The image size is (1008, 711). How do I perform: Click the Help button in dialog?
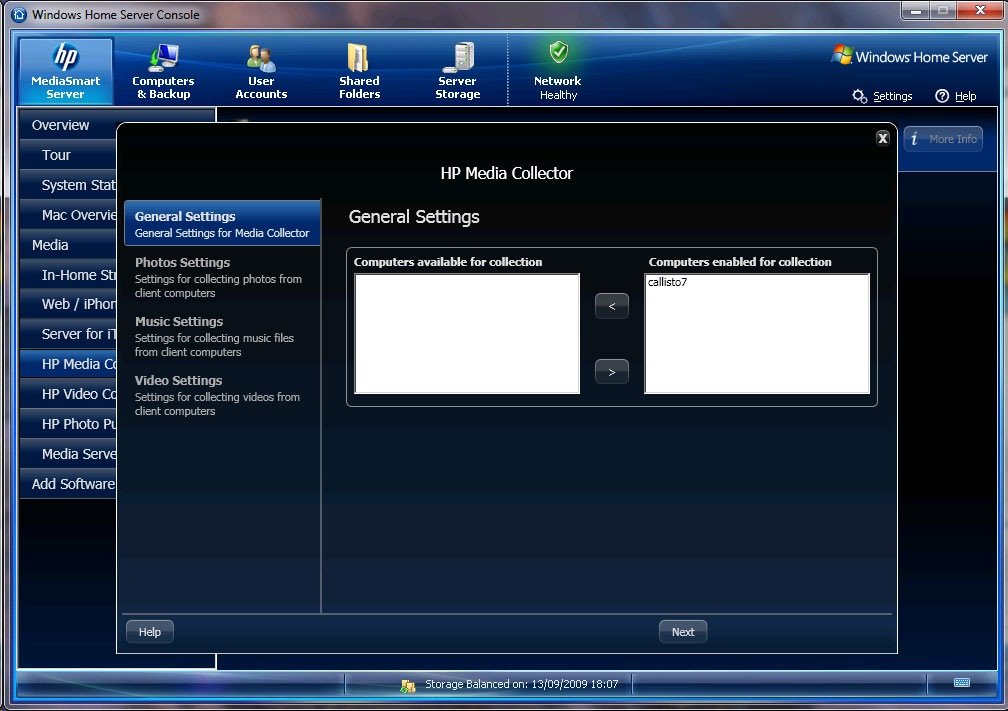coord(150,632)
